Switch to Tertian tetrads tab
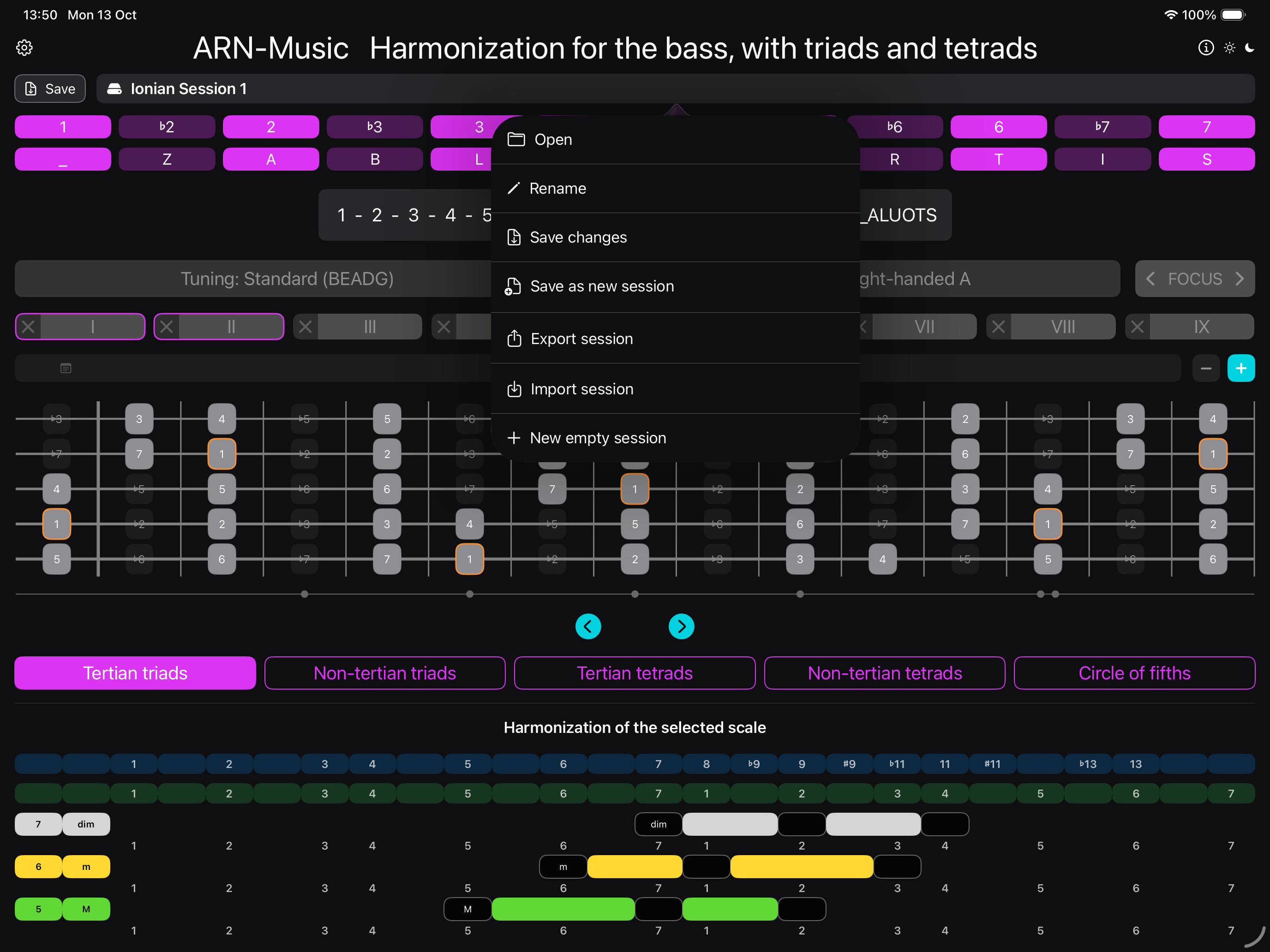Viewport: 1270px width, 952px height. (x=635, y=673)
